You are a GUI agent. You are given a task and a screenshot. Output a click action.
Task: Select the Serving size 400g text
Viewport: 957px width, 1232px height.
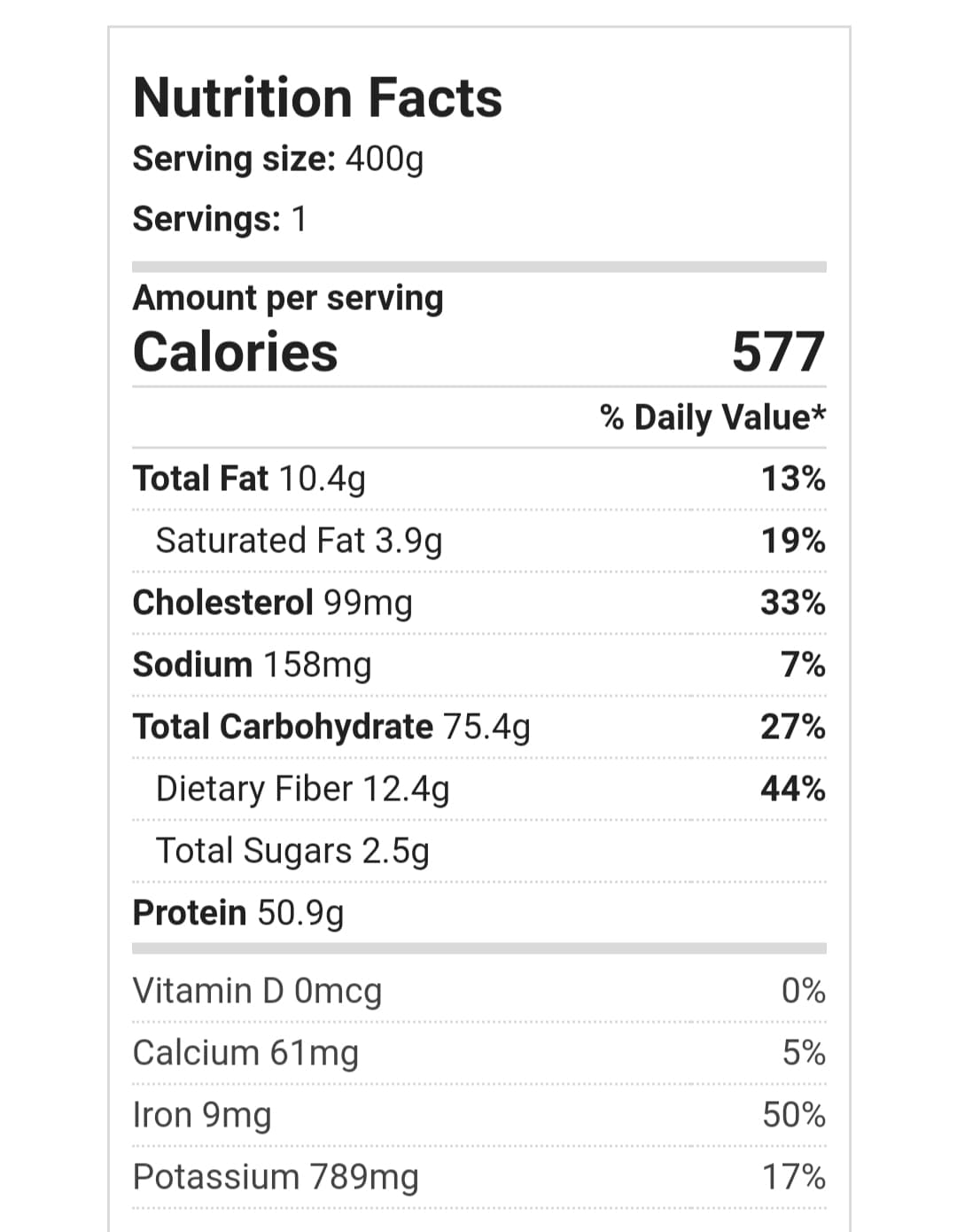[277, 160]
